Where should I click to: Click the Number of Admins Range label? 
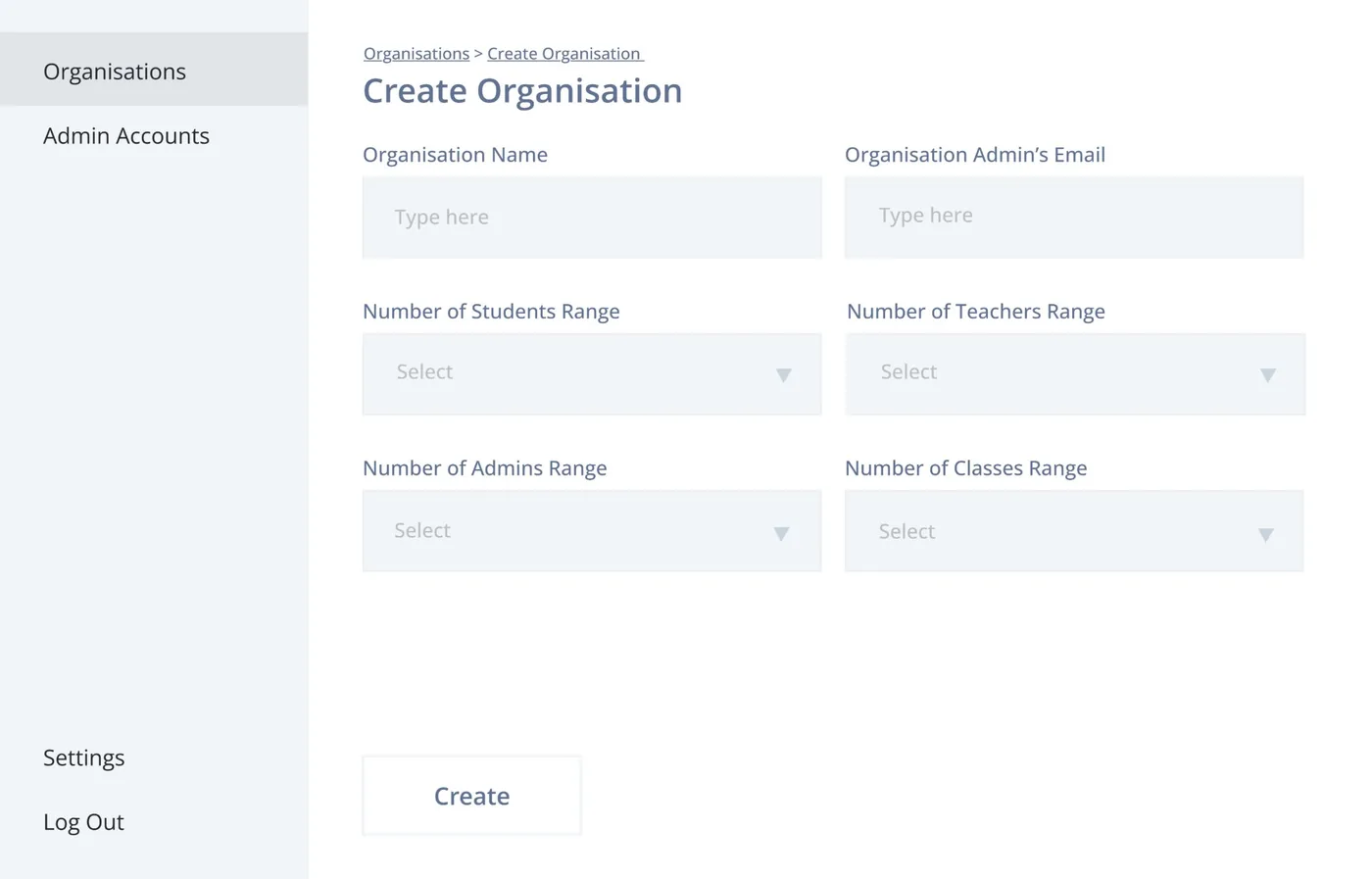pyautogui.click(x=485, y=467)
